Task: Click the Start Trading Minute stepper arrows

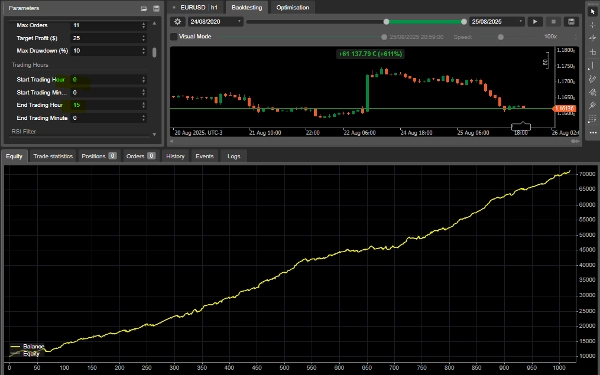Action: (143, 92)
